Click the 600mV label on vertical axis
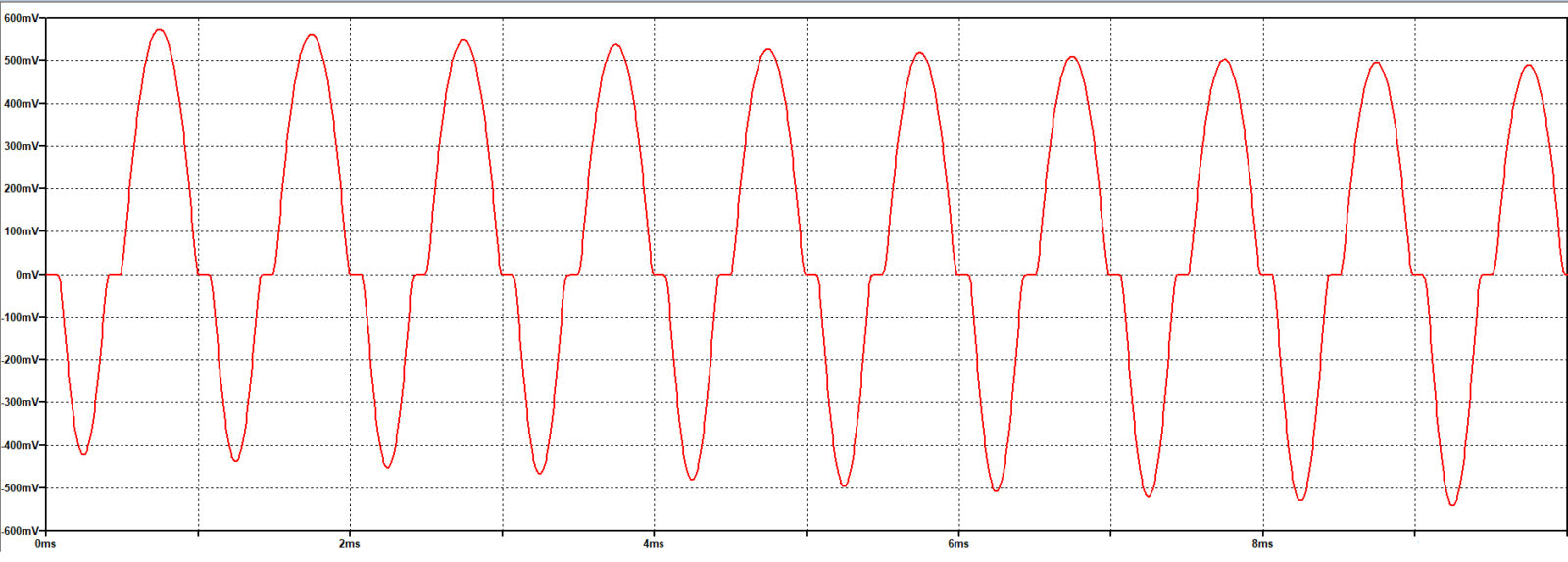This screenshot has height=562, width=1568. click(21, 18)
